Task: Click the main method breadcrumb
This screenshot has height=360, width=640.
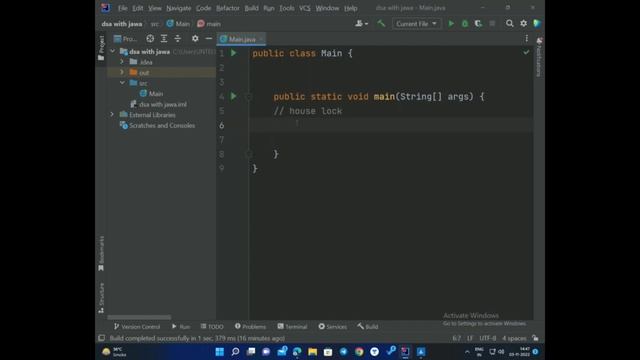Action: point(209,24)
